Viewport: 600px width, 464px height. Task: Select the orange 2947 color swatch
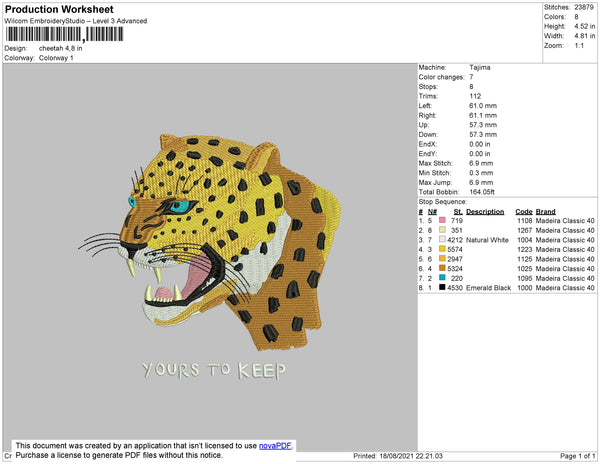point(442,259)
